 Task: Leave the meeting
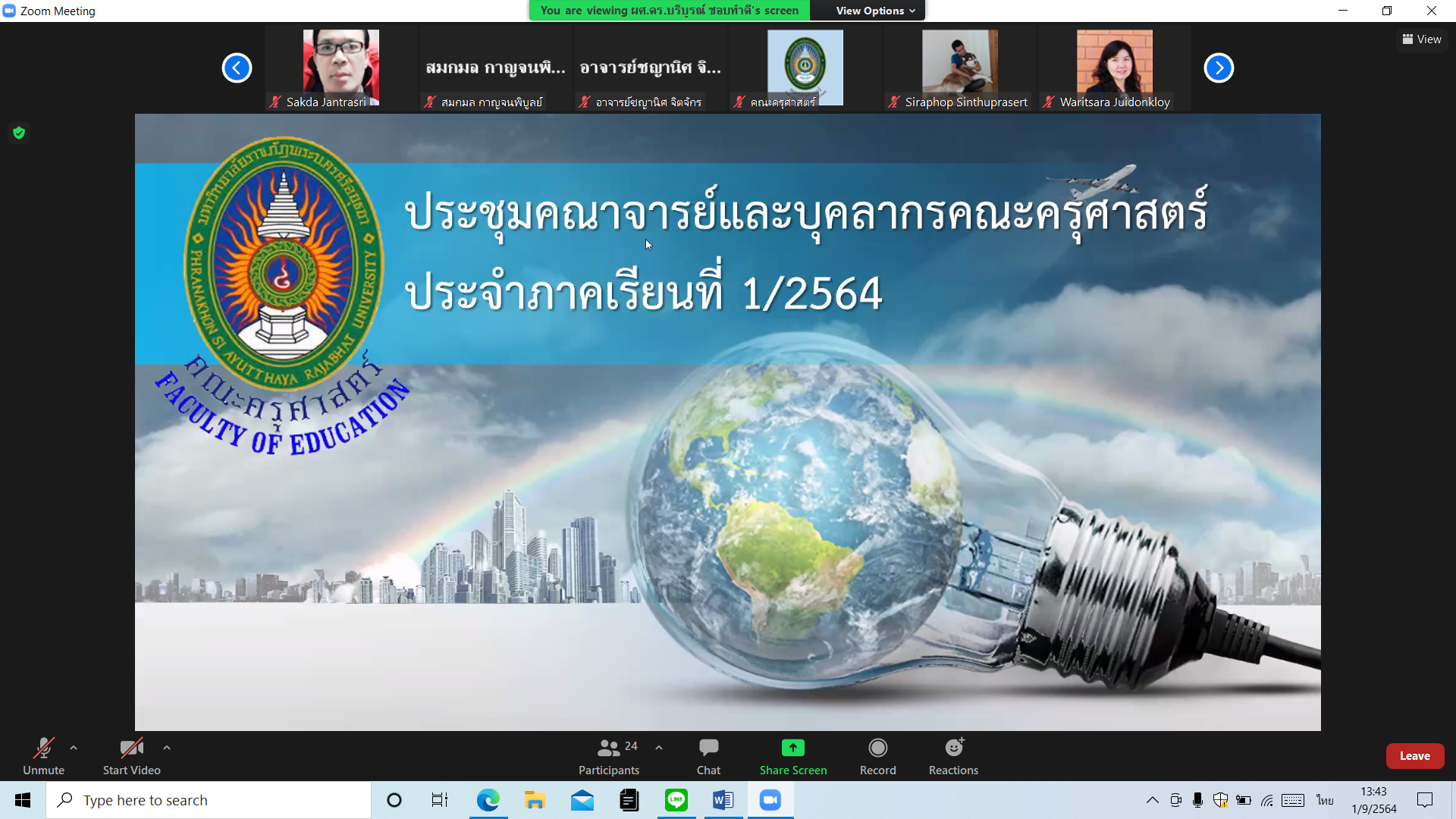click(1415, 756)
